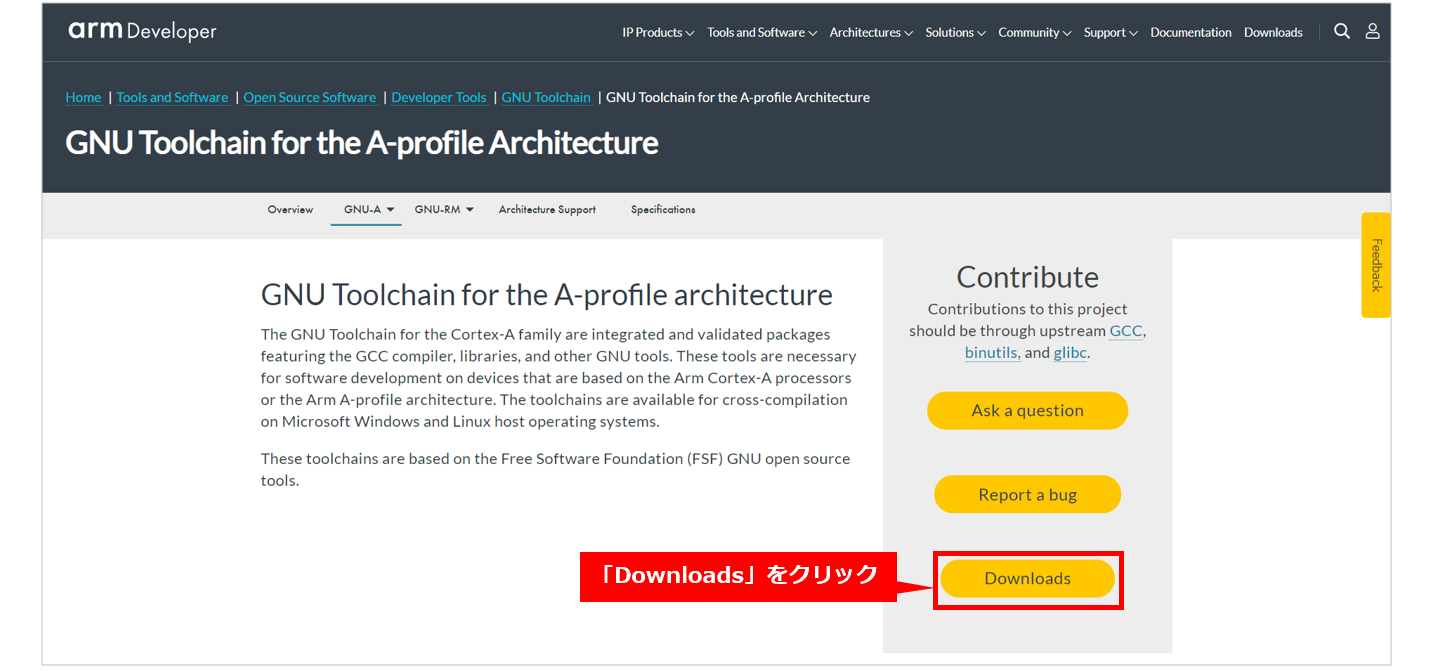This screenshot has width=1431, height=671.
Task: Expand the Community menu
Action: pos(1034,33)
